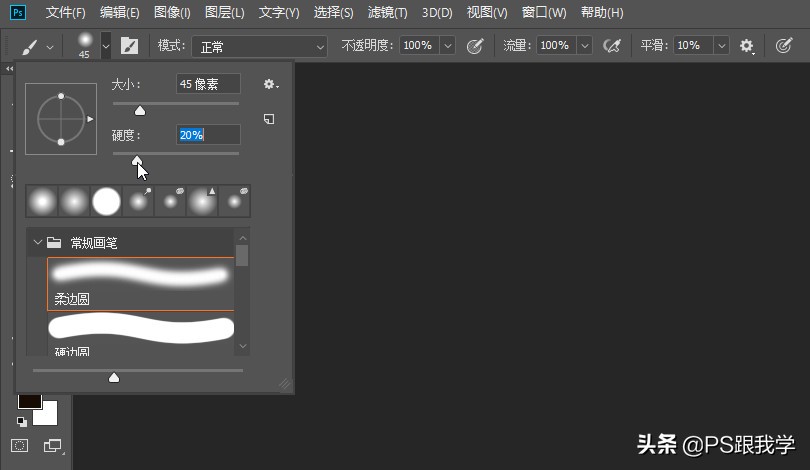Toggle the brush settings panel icon
Image resolution: width=810 pixels, height=470 pixels.
(130, 46)
